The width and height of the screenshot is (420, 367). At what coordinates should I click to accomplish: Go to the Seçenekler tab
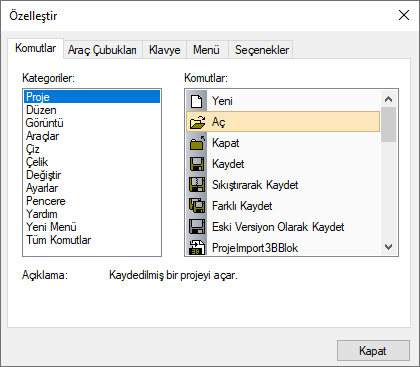pyautogui.click(x=262, y=50)
